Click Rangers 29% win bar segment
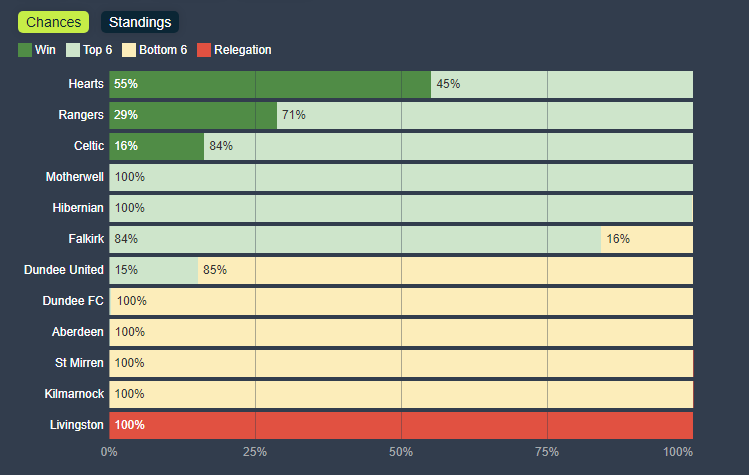The image size is (749, 475). 193,115
